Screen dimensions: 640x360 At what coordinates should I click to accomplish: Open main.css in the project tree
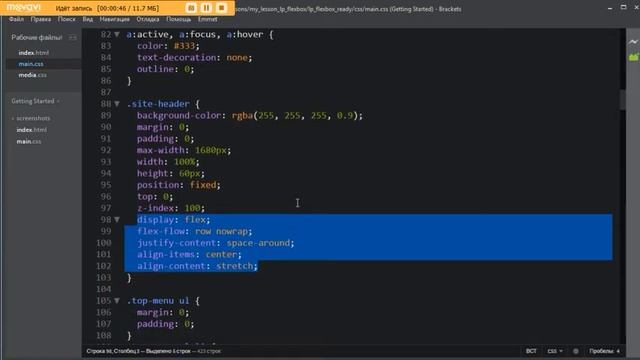tap(29, 142)
